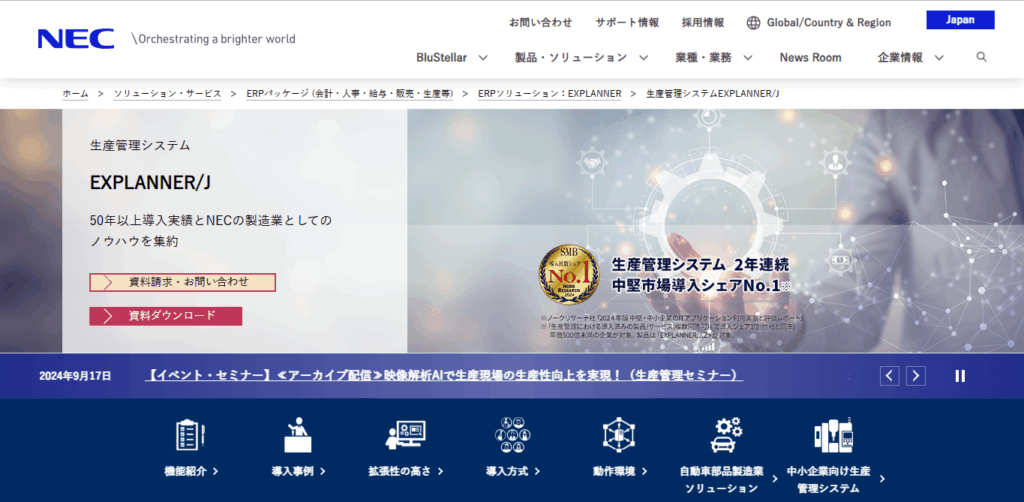Click the 2024年9月17日 date text
Screen dimensions: 1024x502
click(x=75, y=376)
